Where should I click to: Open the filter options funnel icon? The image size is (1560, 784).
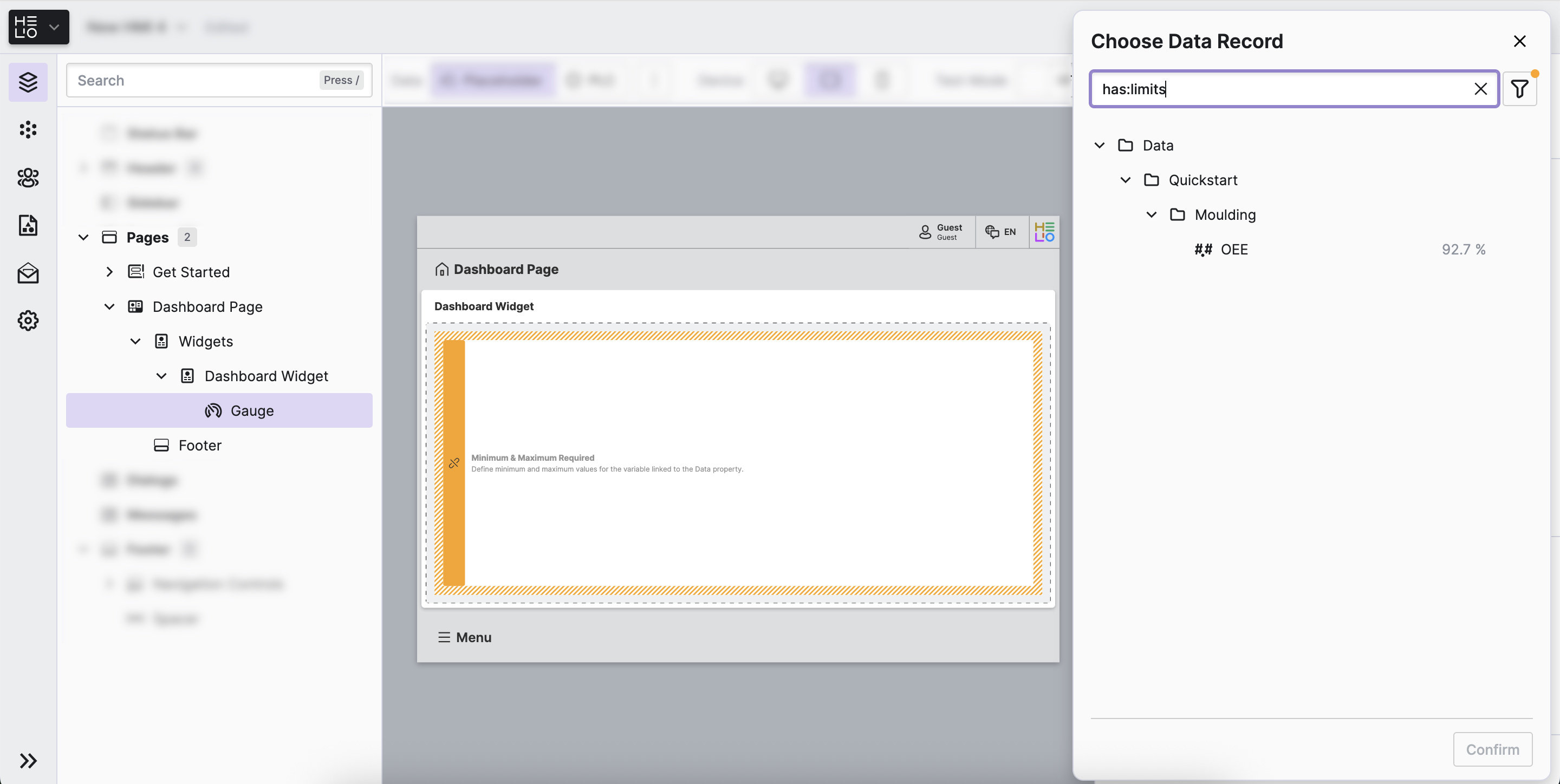coord(1519,89)
